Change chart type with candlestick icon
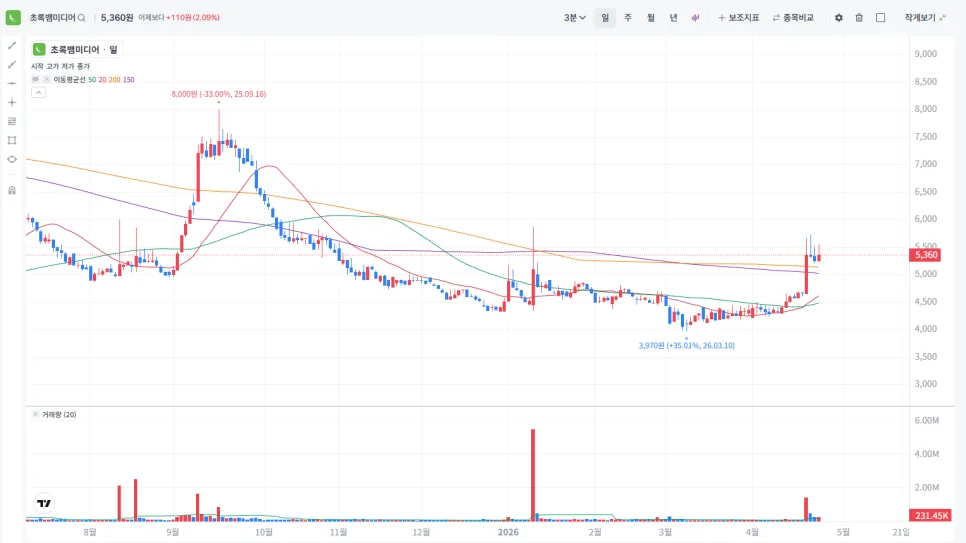This screenshot has height=543, width=966. click(696, 18)
